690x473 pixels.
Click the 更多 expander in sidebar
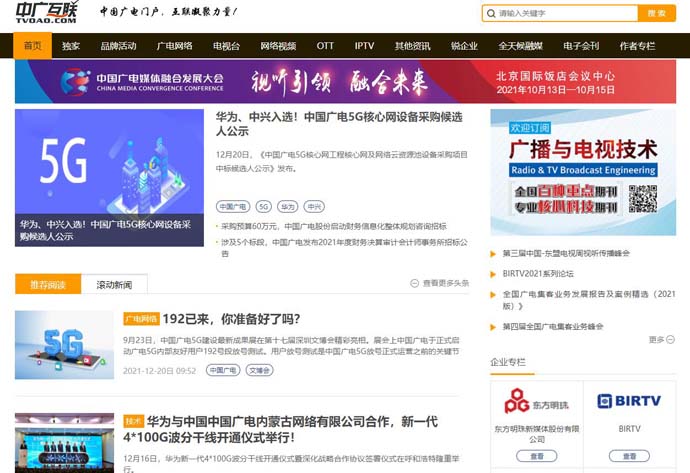pyautogui.click(x=661, y=339)
